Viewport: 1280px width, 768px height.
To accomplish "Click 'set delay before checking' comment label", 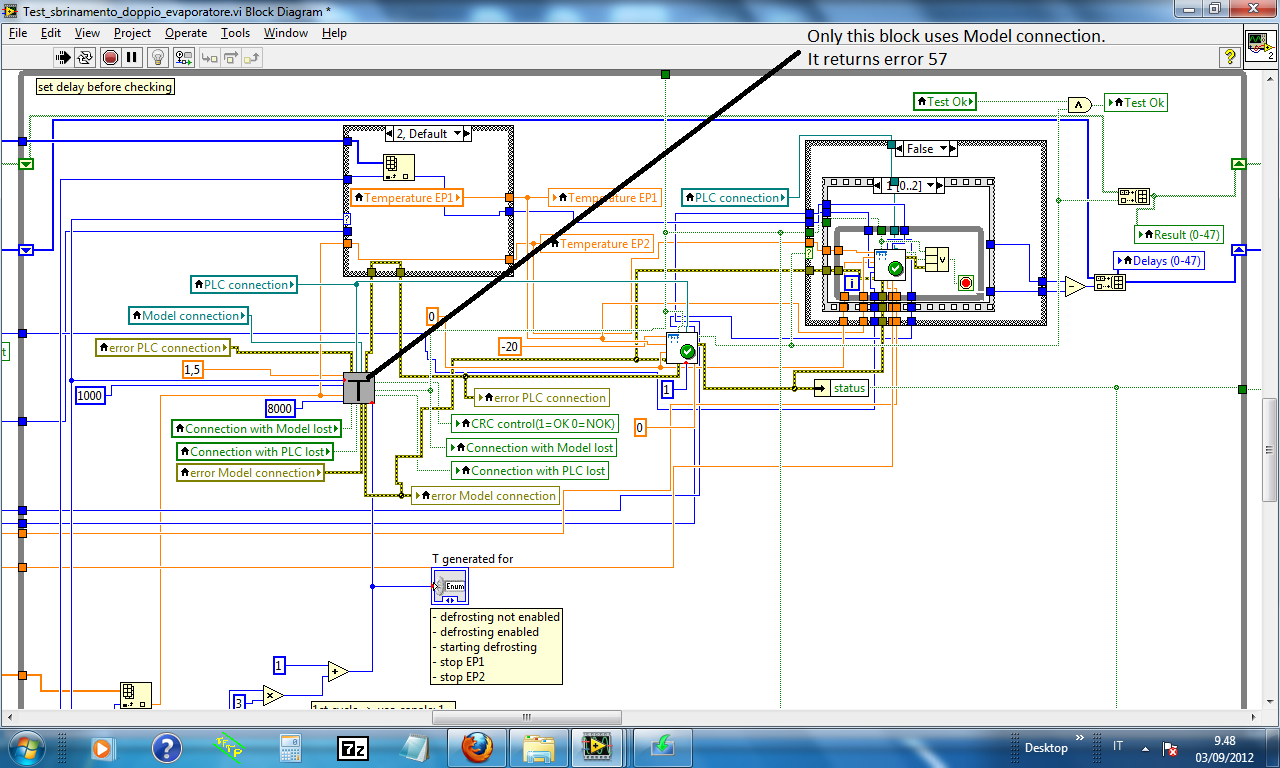I will click(x=105, y=87).
